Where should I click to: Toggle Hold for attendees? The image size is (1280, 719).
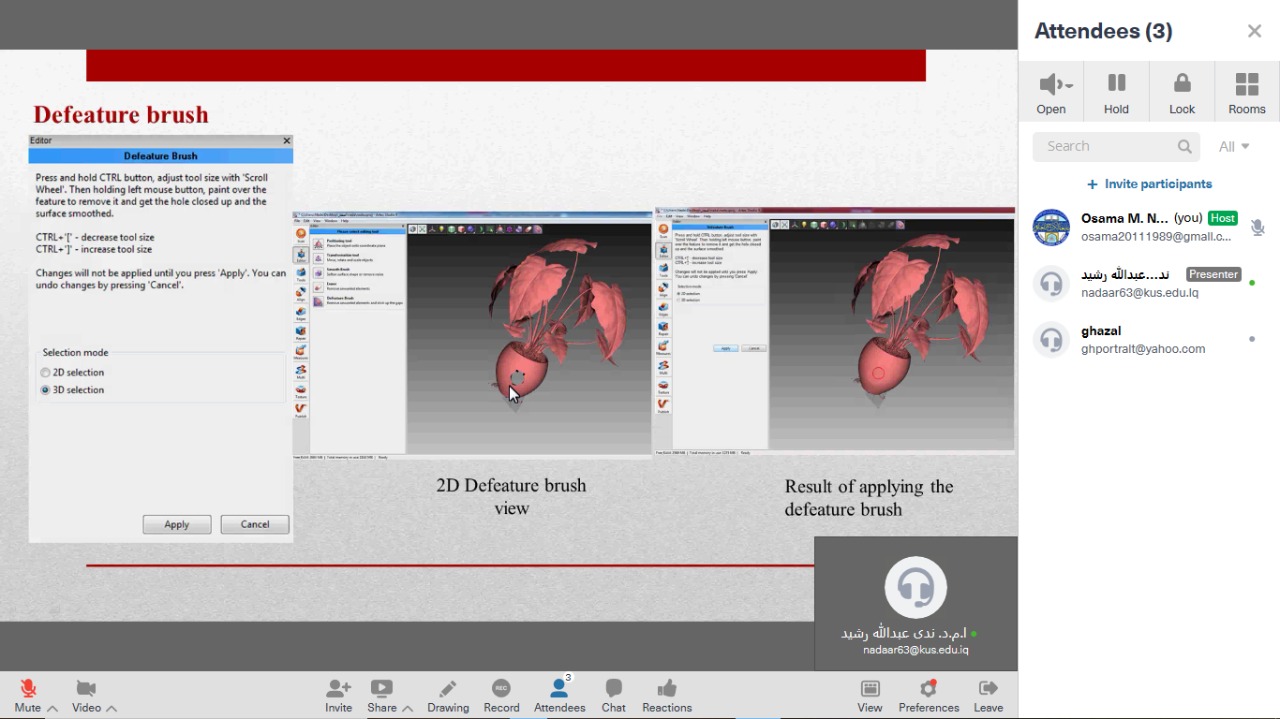click(x=1116, y=91)
